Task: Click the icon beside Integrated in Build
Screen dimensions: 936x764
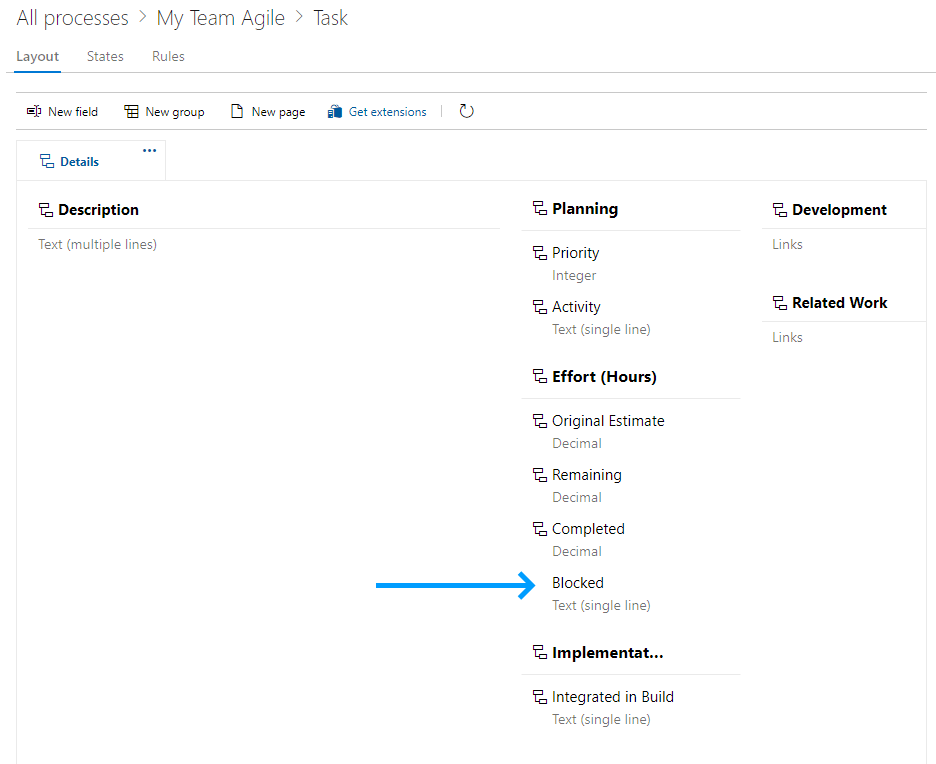Action: point(540,698)
